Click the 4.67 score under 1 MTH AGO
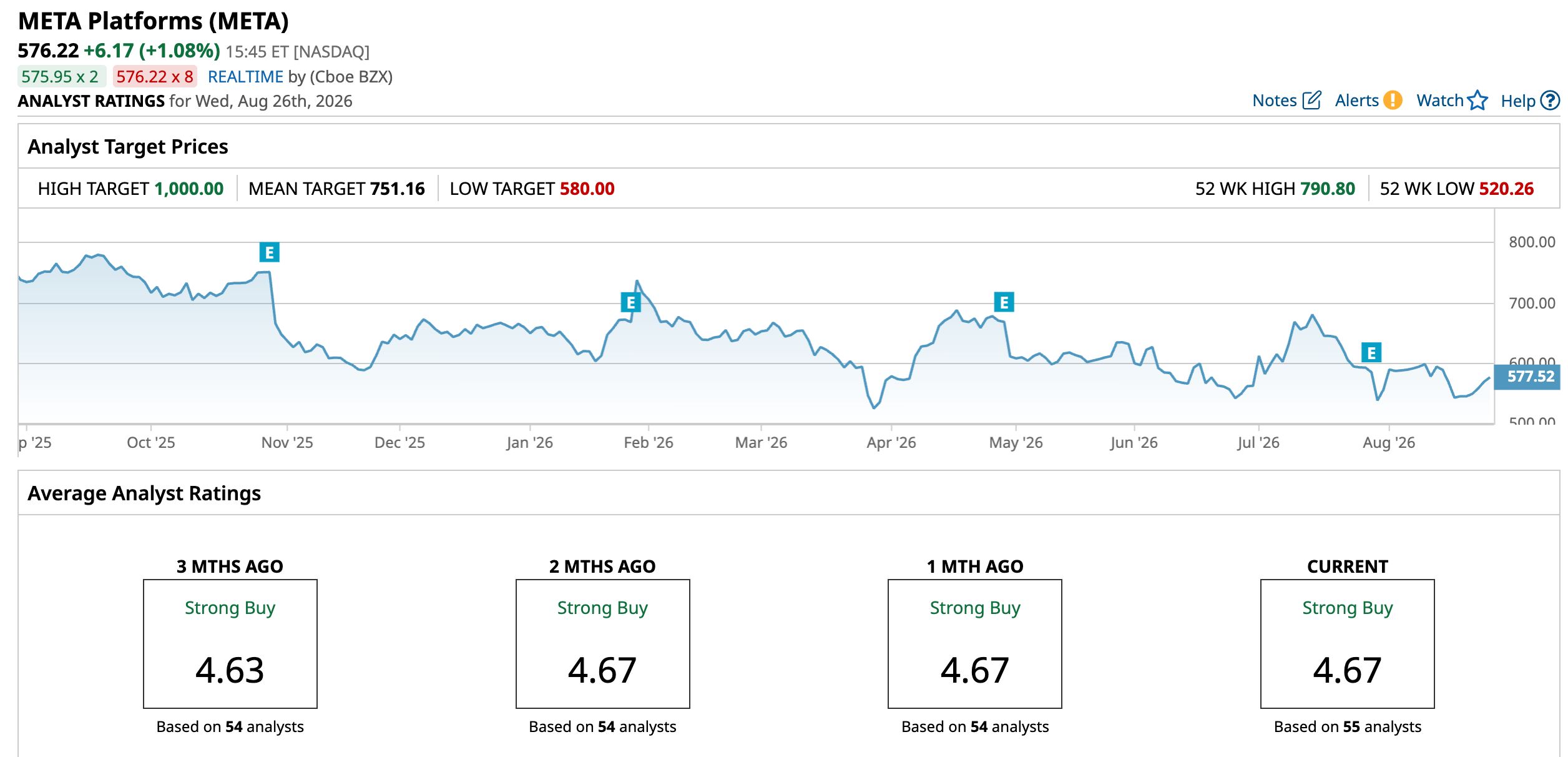The width and height of the screenshot is (1568, 757). click(x=975, y=670)
